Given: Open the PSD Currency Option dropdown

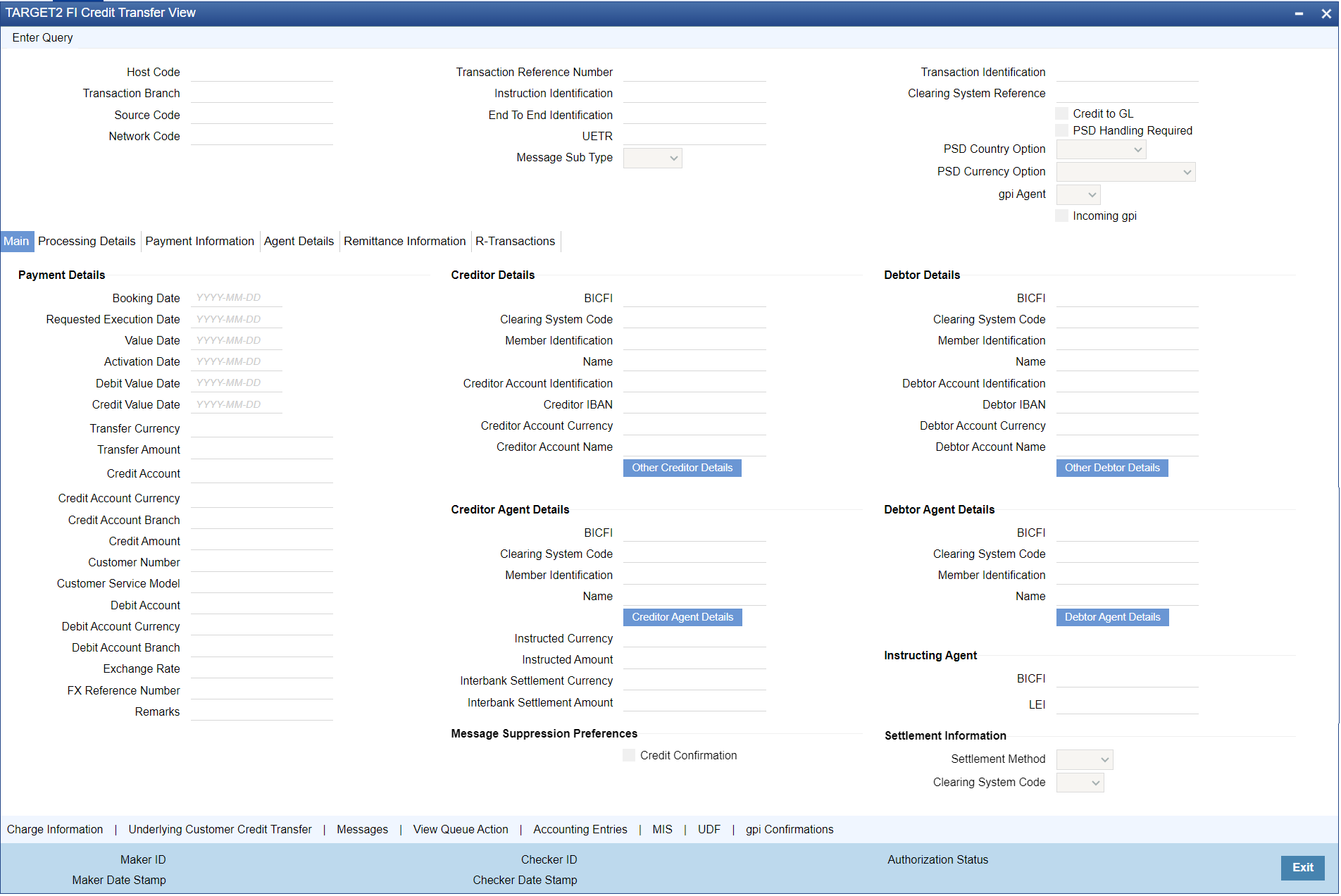Looking at the screenshot, I should [1126, 172].
